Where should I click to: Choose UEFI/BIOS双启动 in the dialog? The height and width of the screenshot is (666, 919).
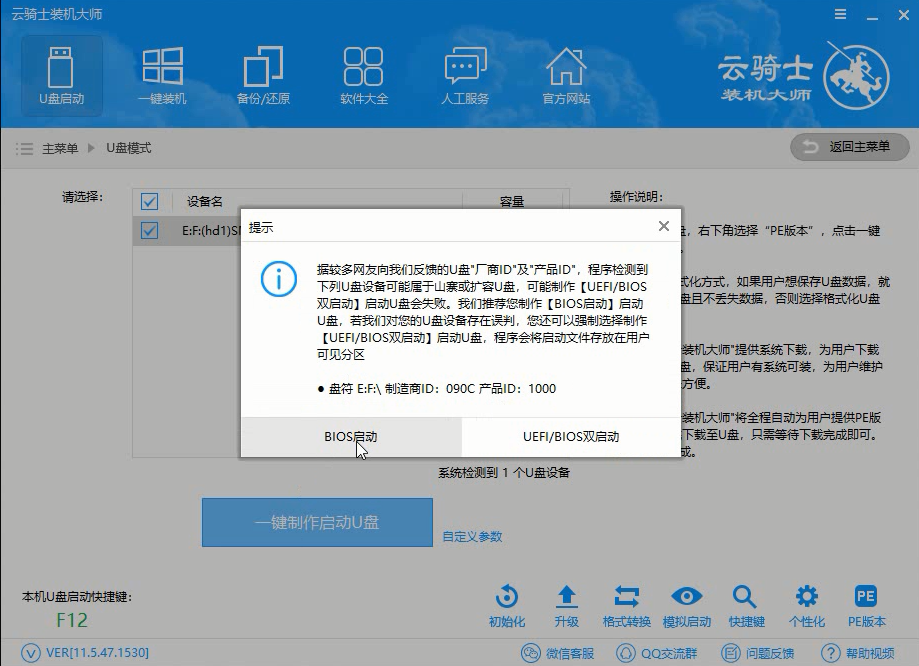point(570,437)
